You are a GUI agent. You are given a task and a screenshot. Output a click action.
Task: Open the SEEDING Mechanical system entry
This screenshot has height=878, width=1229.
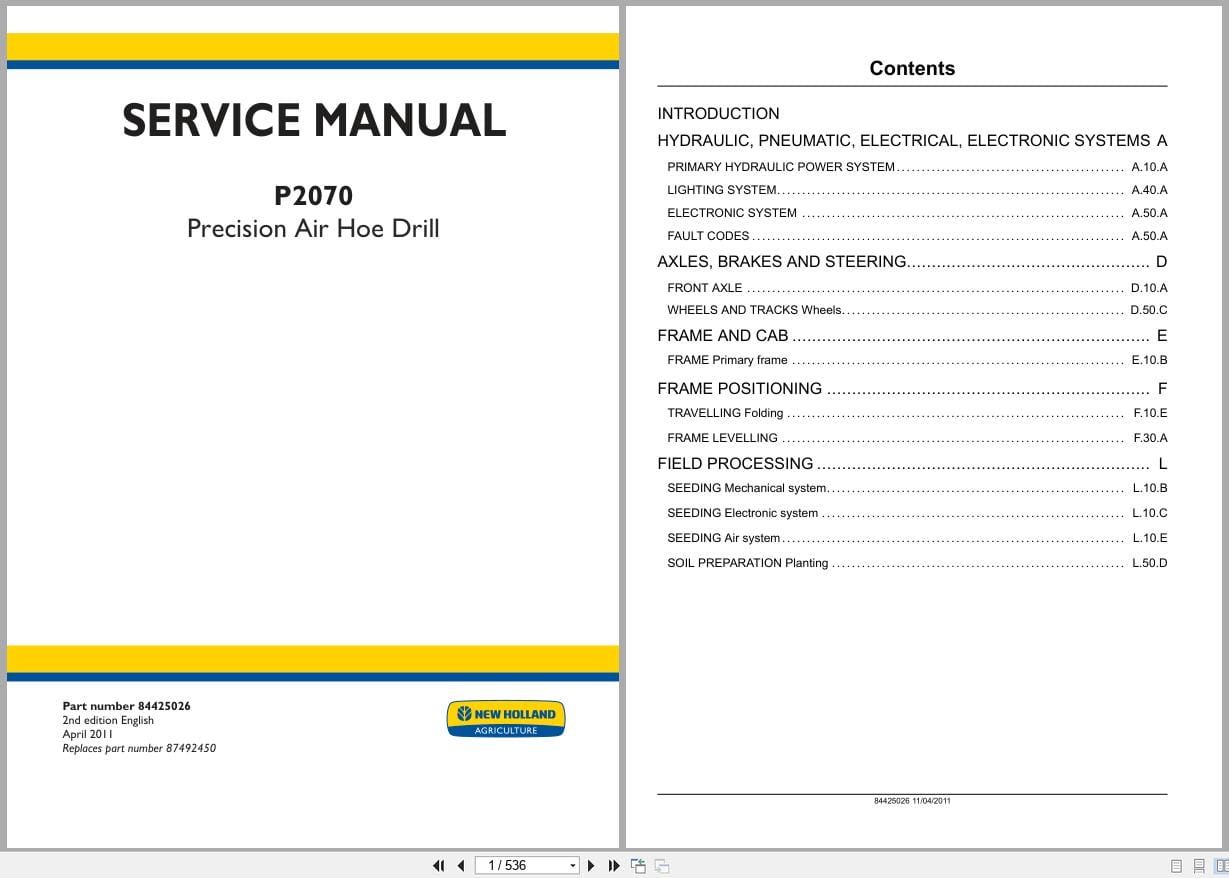click(x=917, y=488)
